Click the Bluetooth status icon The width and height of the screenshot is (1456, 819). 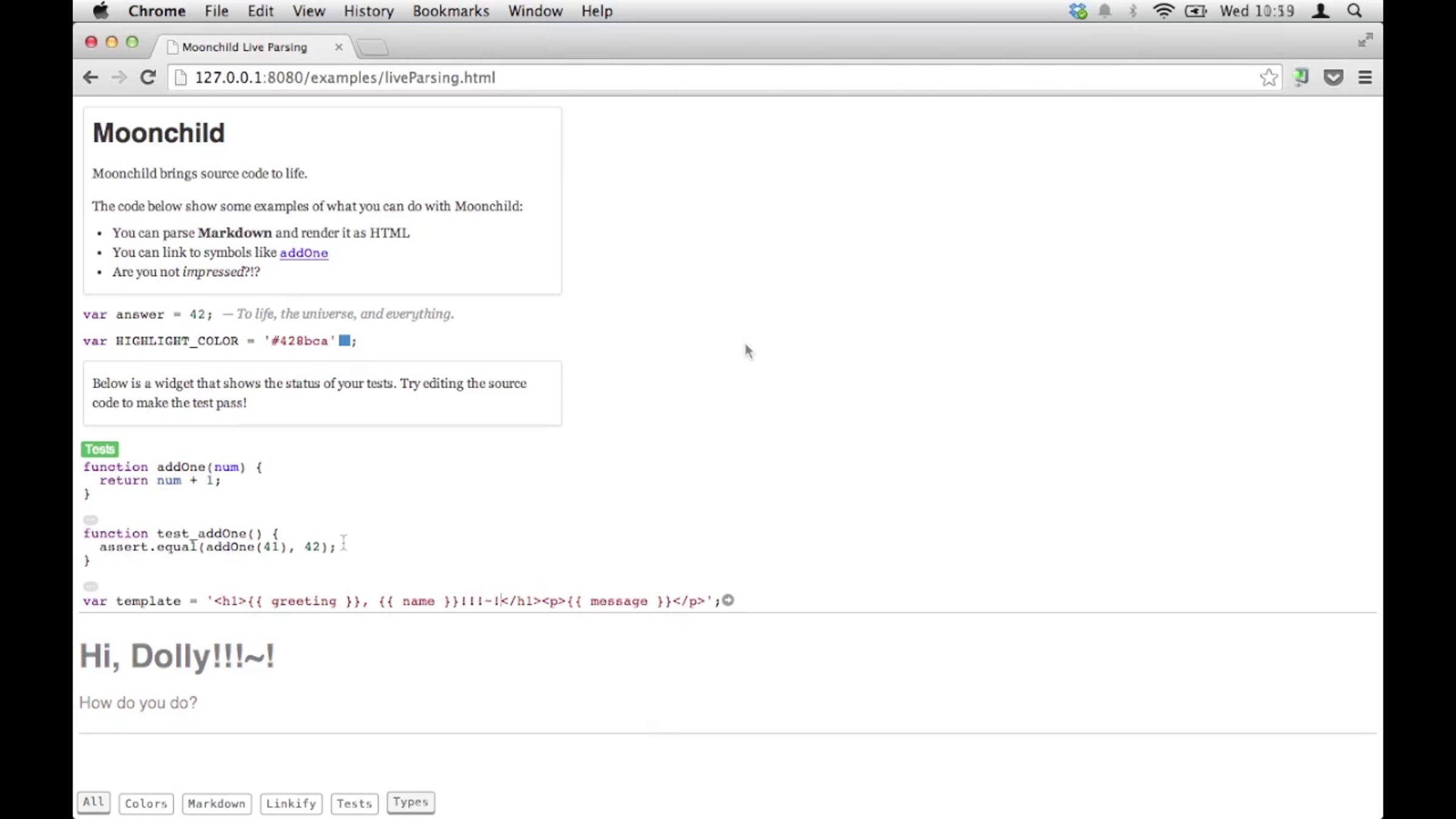[x=1133, y=11]
